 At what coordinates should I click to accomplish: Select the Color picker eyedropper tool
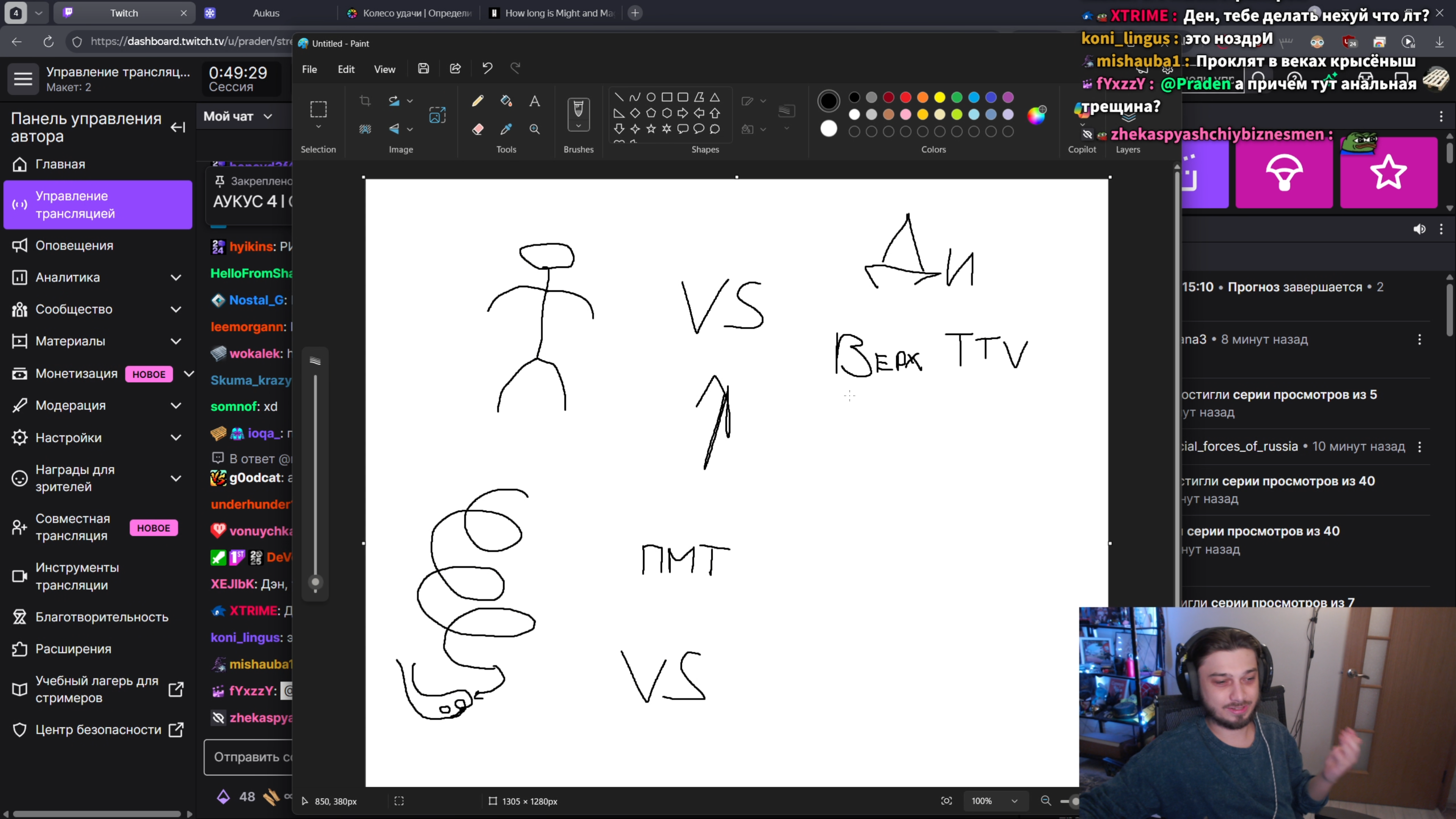click(506, 129)
